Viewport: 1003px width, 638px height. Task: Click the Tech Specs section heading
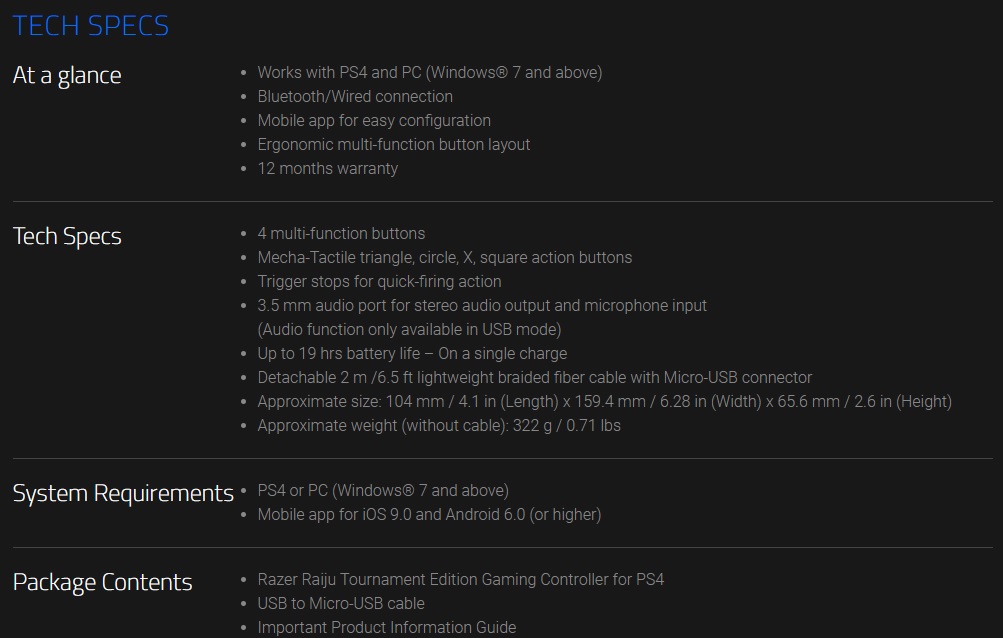point(67,237)
